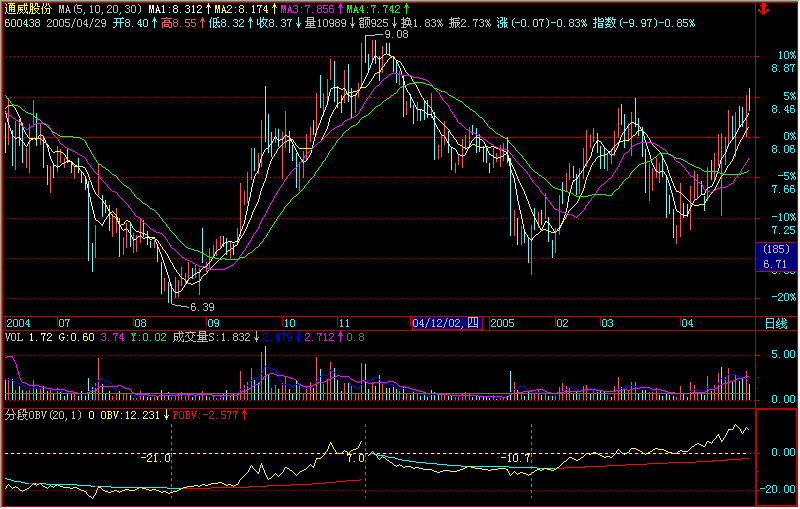Click the 07 month marker on timeline
This screenshot has width=800, height=509.
pyautogui.click(x=64, y=323)
